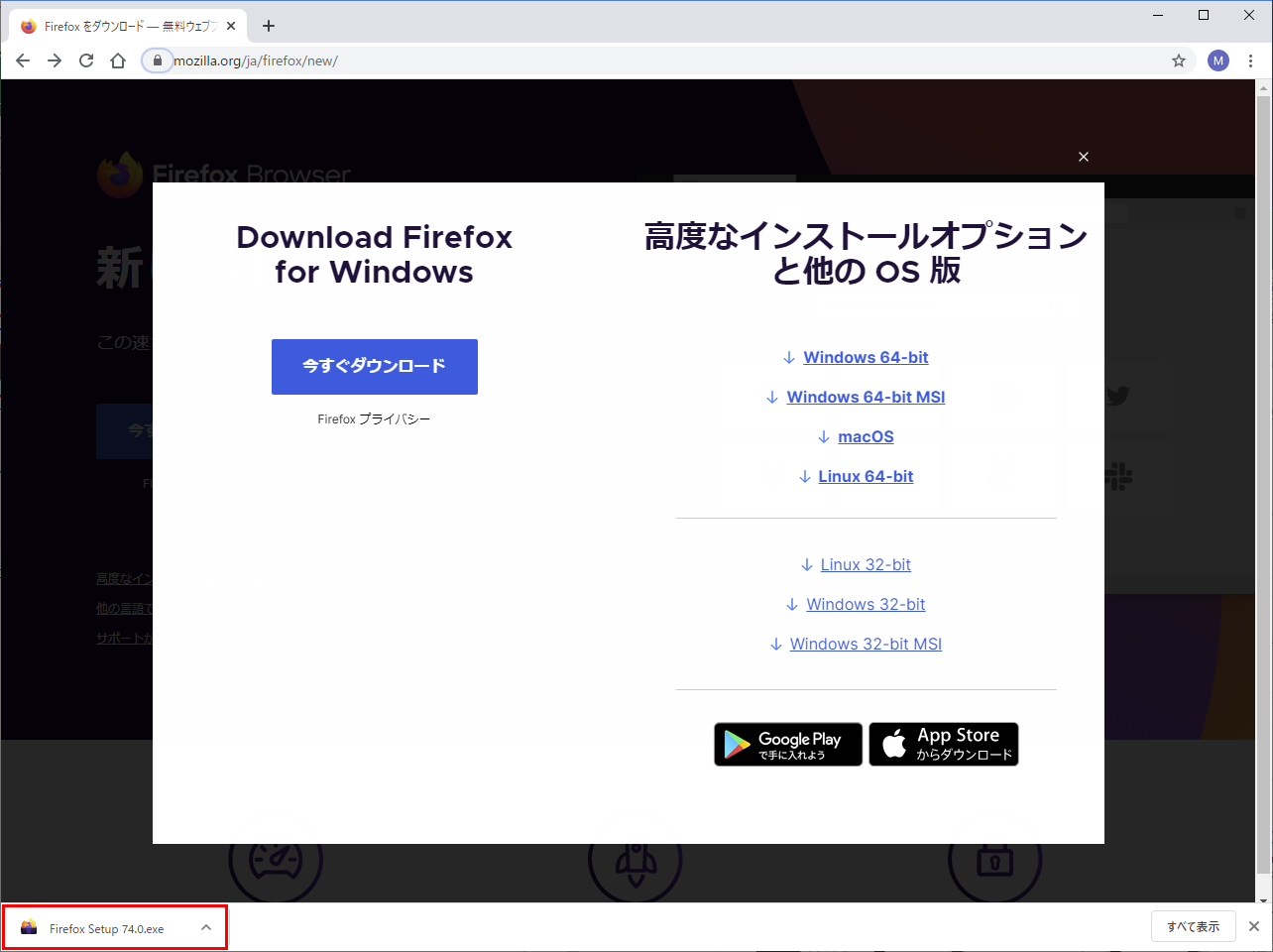Download the Linux 64-bit version
Viewport: 1273px width, 952px height.
click(866, 476)
